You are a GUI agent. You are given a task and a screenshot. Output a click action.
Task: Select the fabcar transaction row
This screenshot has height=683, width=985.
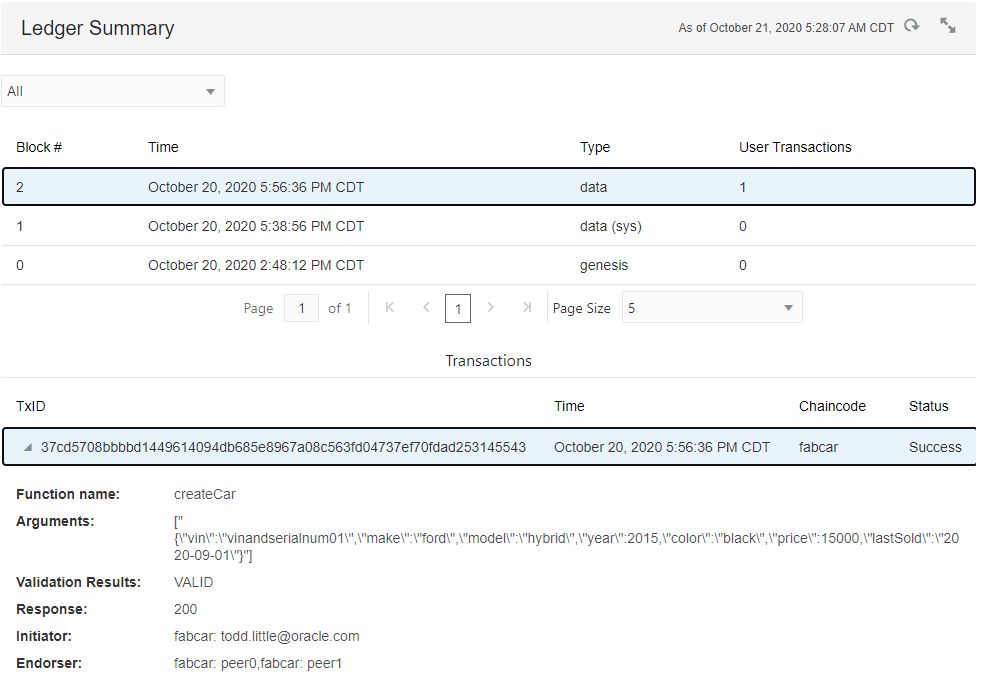click(x=400, y=447)
